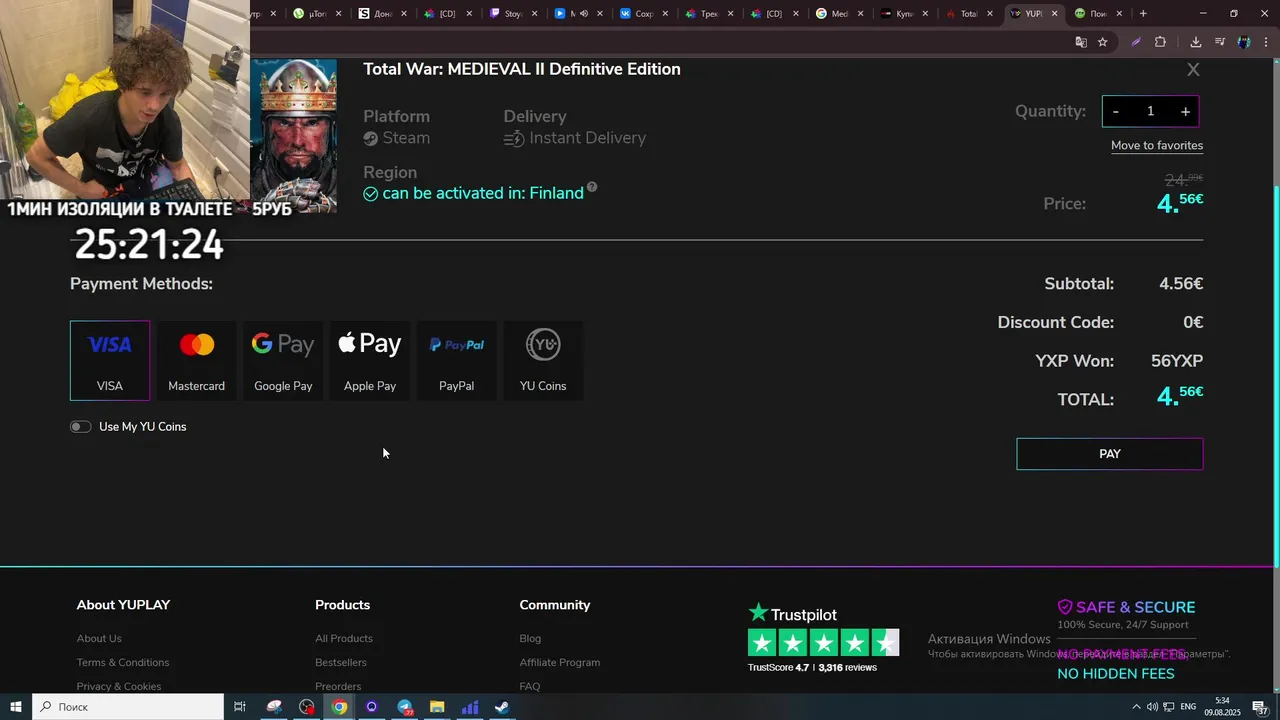The height and width of the screenshot is (720, 1280).
Task: Open Total War: MEDIEVAL II title
Action: tap(522, 69)
